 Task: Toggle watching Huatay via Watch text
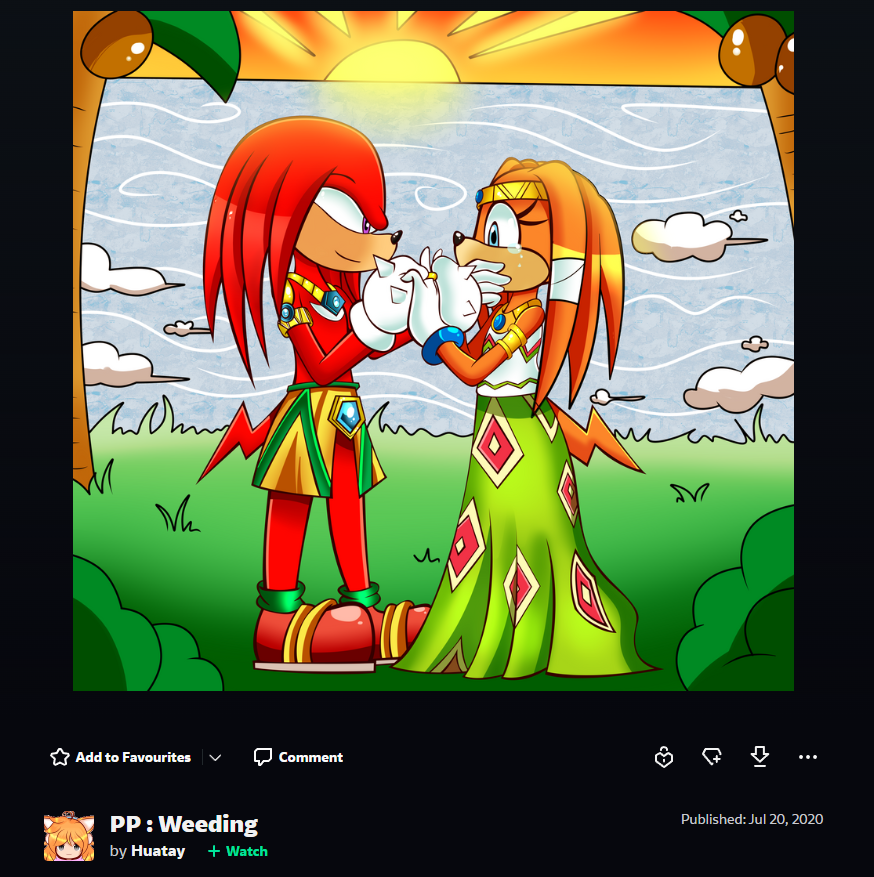pyautogui.click(x=247, y=851)
